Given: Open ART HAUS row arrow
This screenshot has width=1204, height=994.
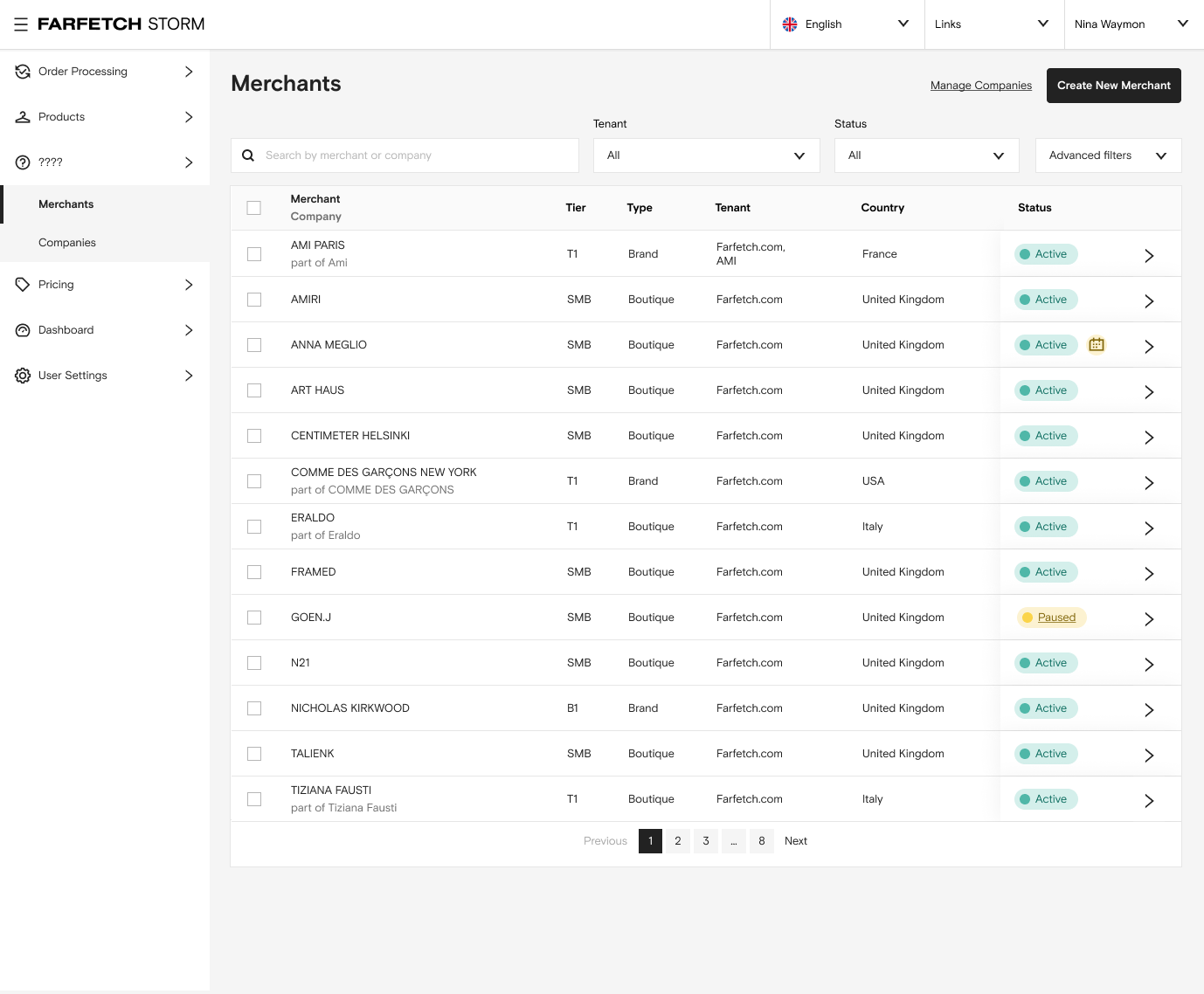Looking at the screenshot, I should coord(1149,392).
